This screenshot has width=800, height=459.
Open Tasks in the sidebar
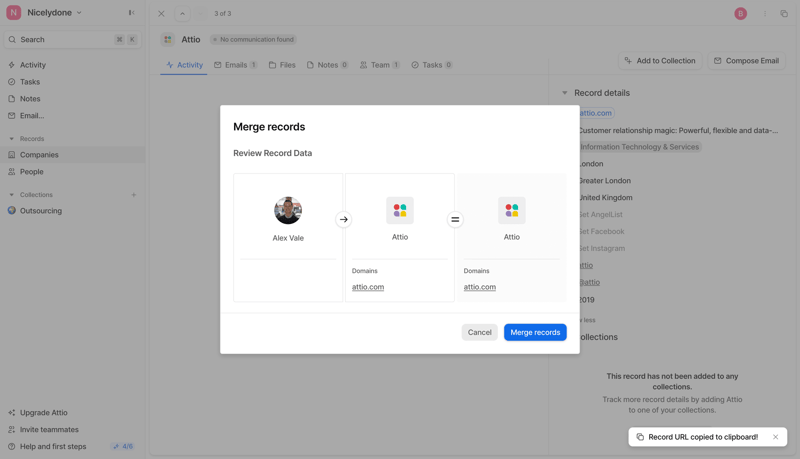30,82
